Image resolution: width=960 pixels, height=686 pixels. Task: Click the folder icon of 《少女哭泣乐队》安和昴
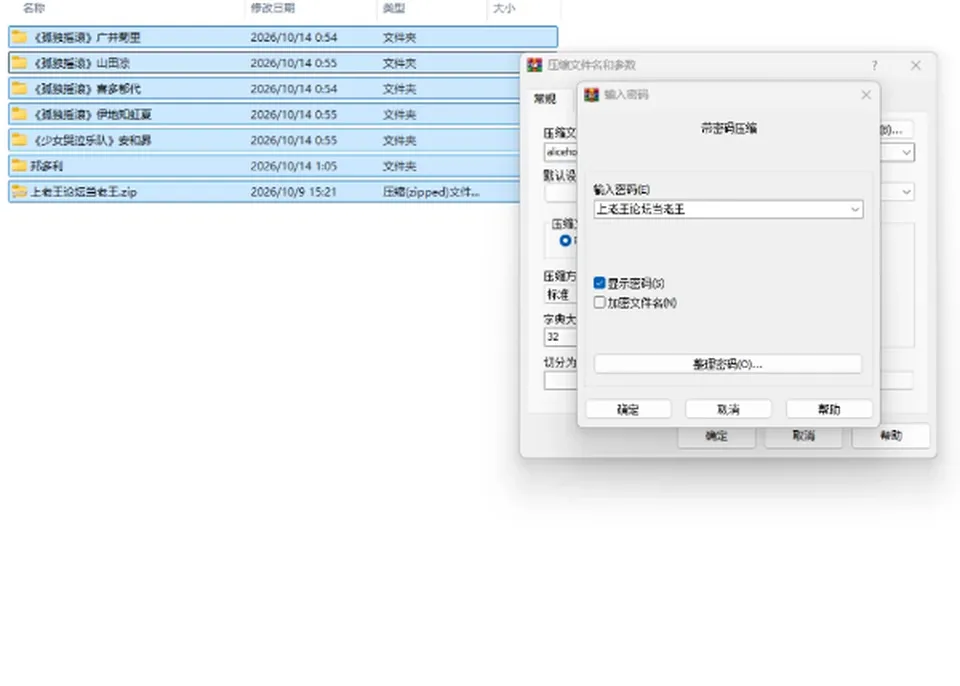(x=20, y=140)
